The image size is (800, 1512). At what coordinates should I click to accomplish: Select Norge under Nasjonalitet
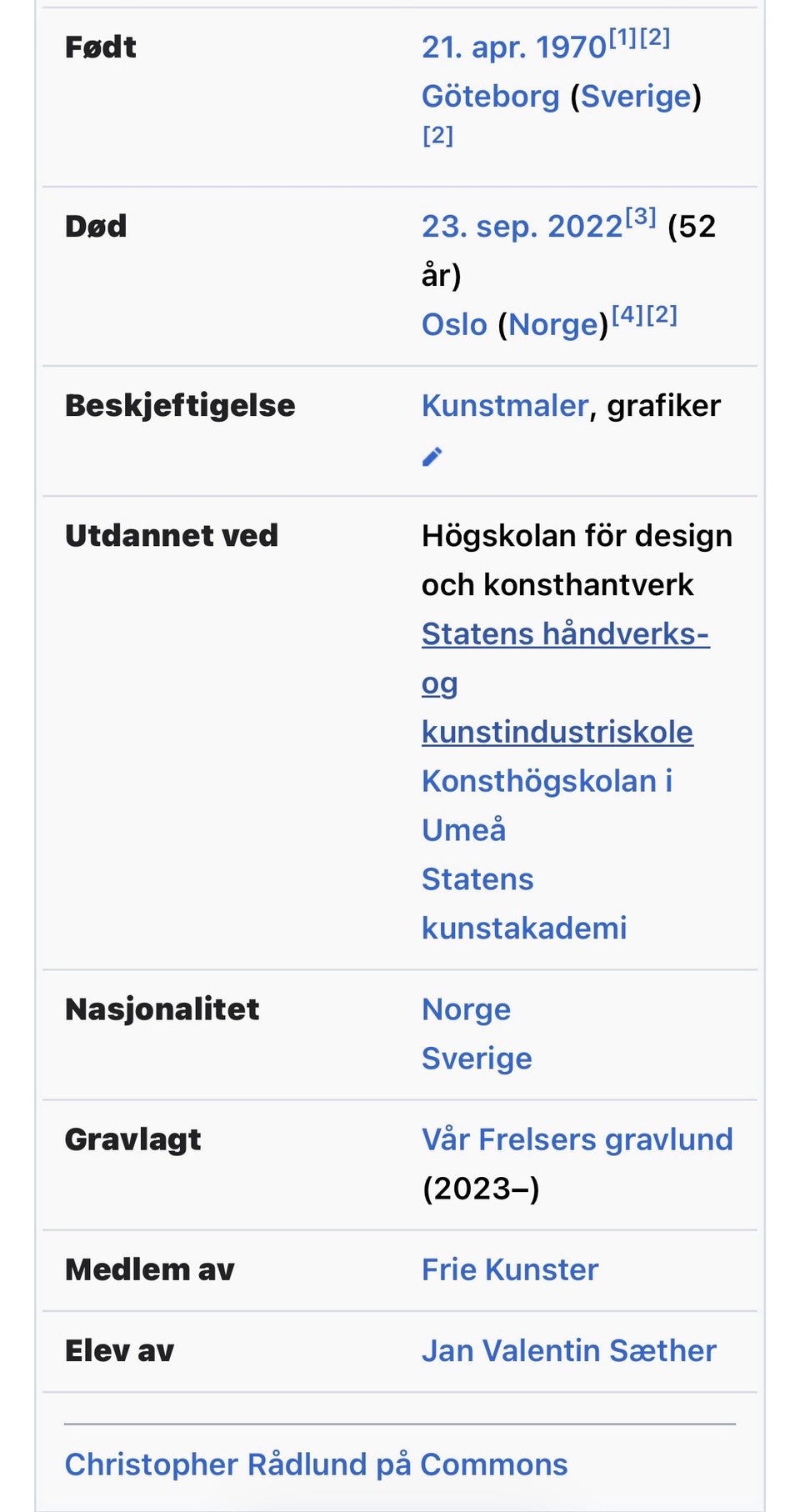point(466,1009)
